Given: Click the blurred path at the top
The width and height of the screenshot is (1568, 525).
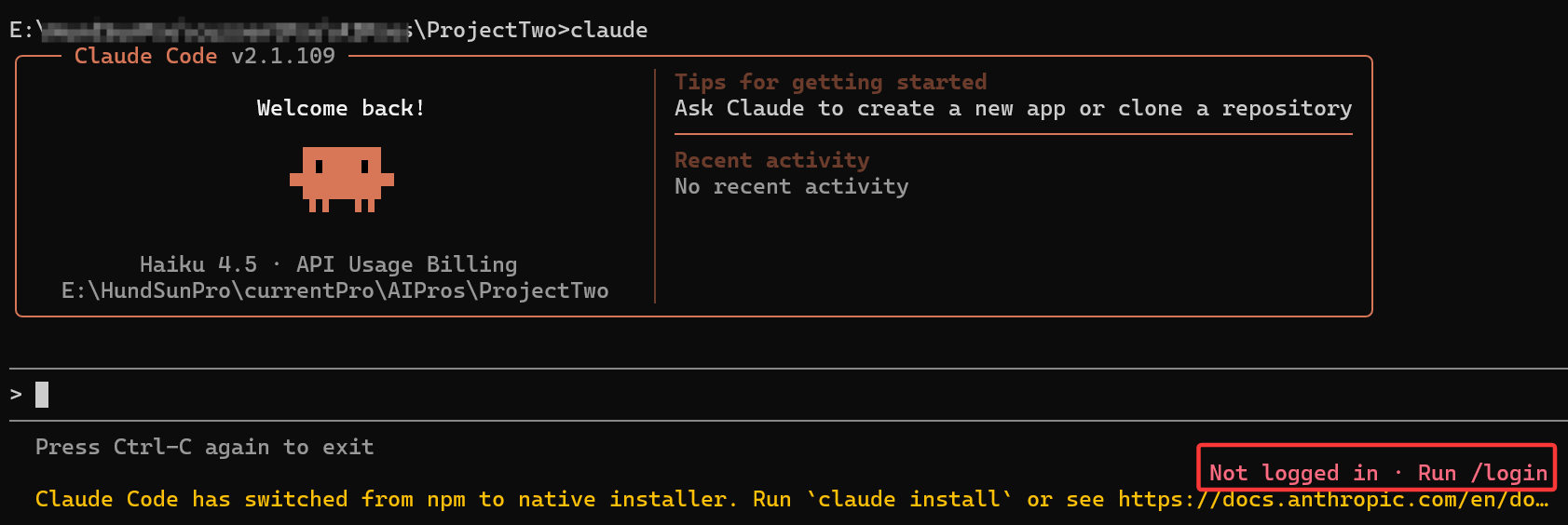Looking at the screenshot, I should tap(224, 30).
